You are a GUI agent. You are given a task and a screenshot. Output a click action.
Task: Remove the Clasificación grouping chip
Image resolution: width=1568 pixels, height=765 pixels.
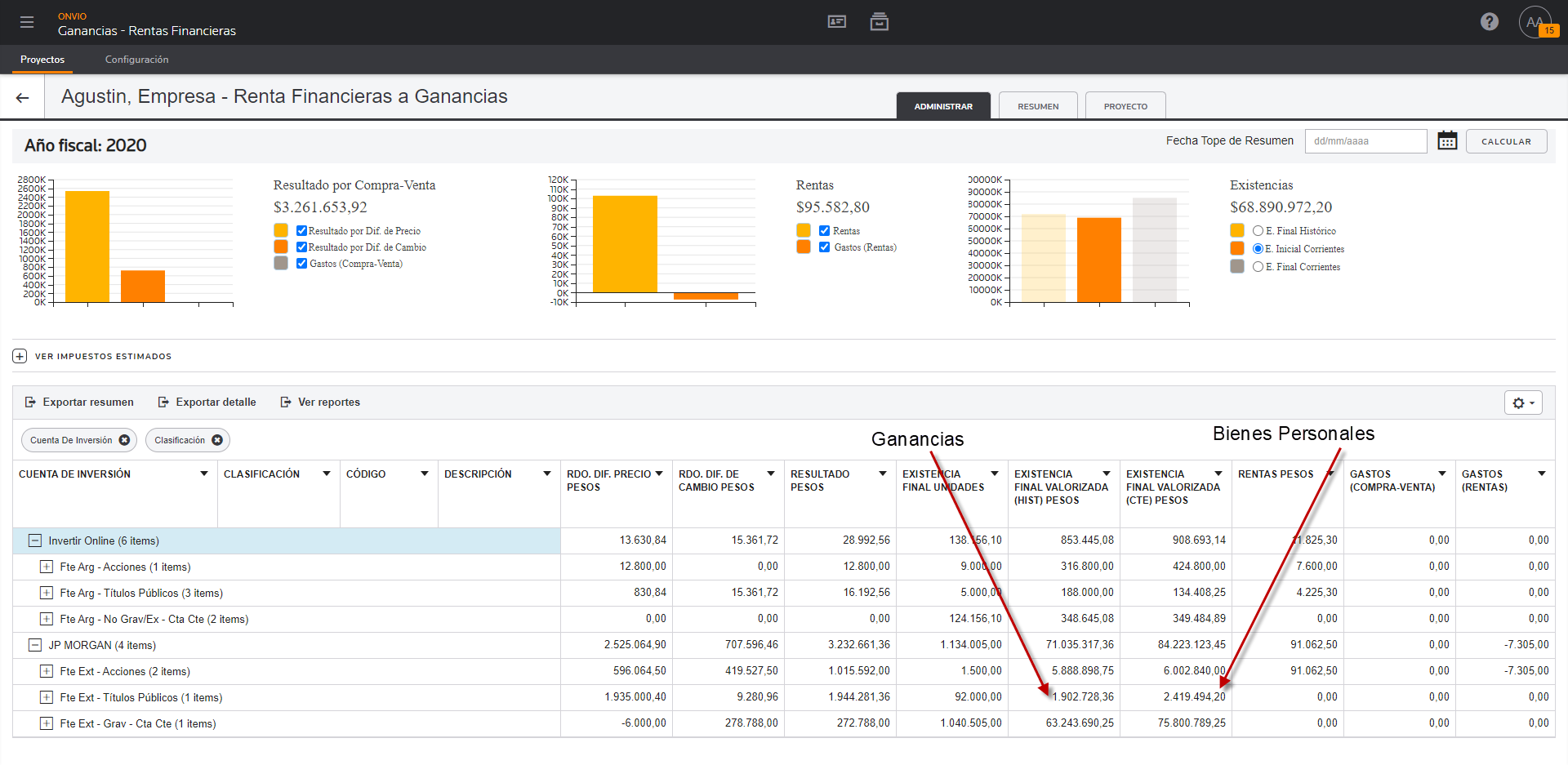pyautogui.click(x=217, y=440)
